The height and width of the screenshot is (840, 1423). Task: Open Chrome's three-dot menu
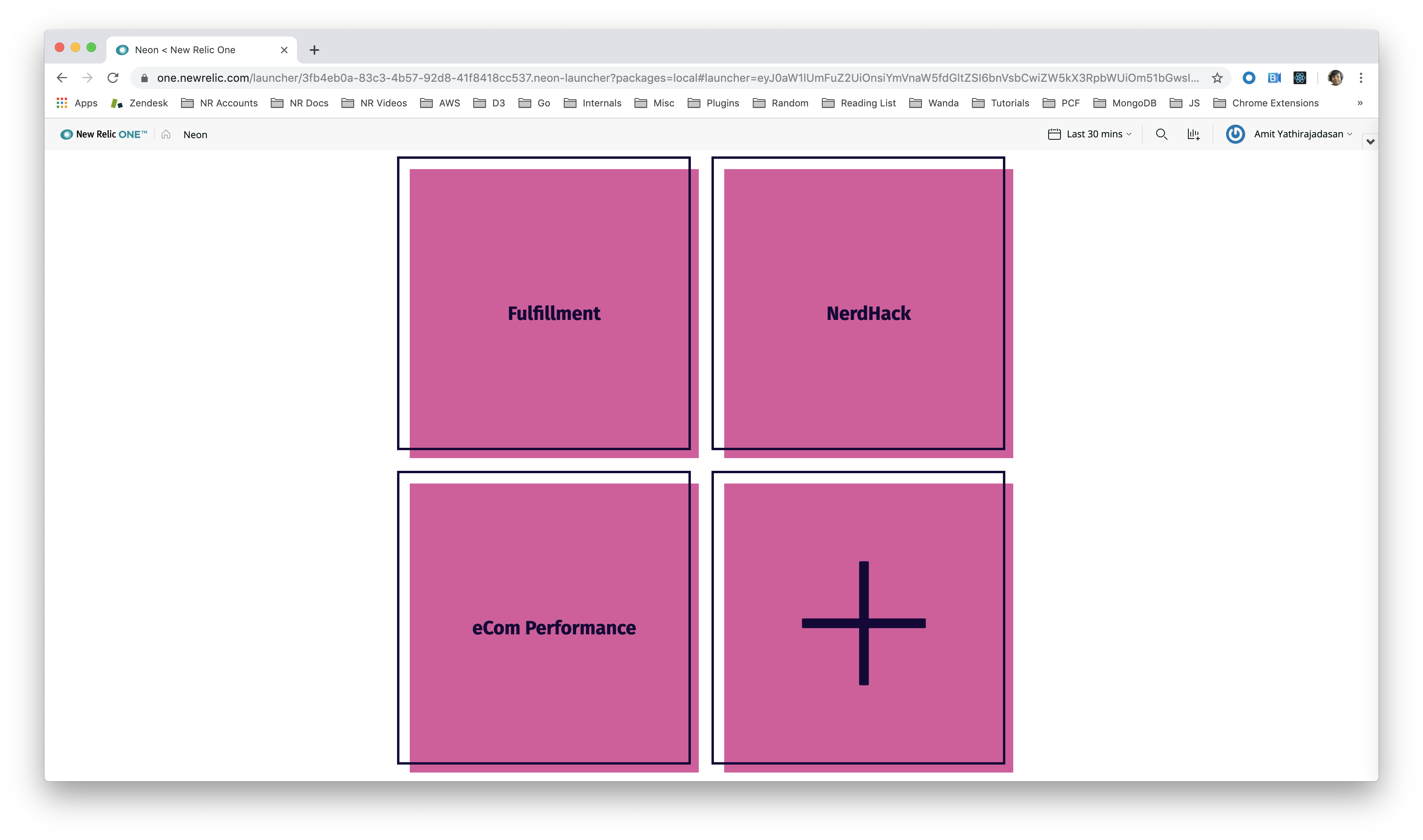[1361, 78]
